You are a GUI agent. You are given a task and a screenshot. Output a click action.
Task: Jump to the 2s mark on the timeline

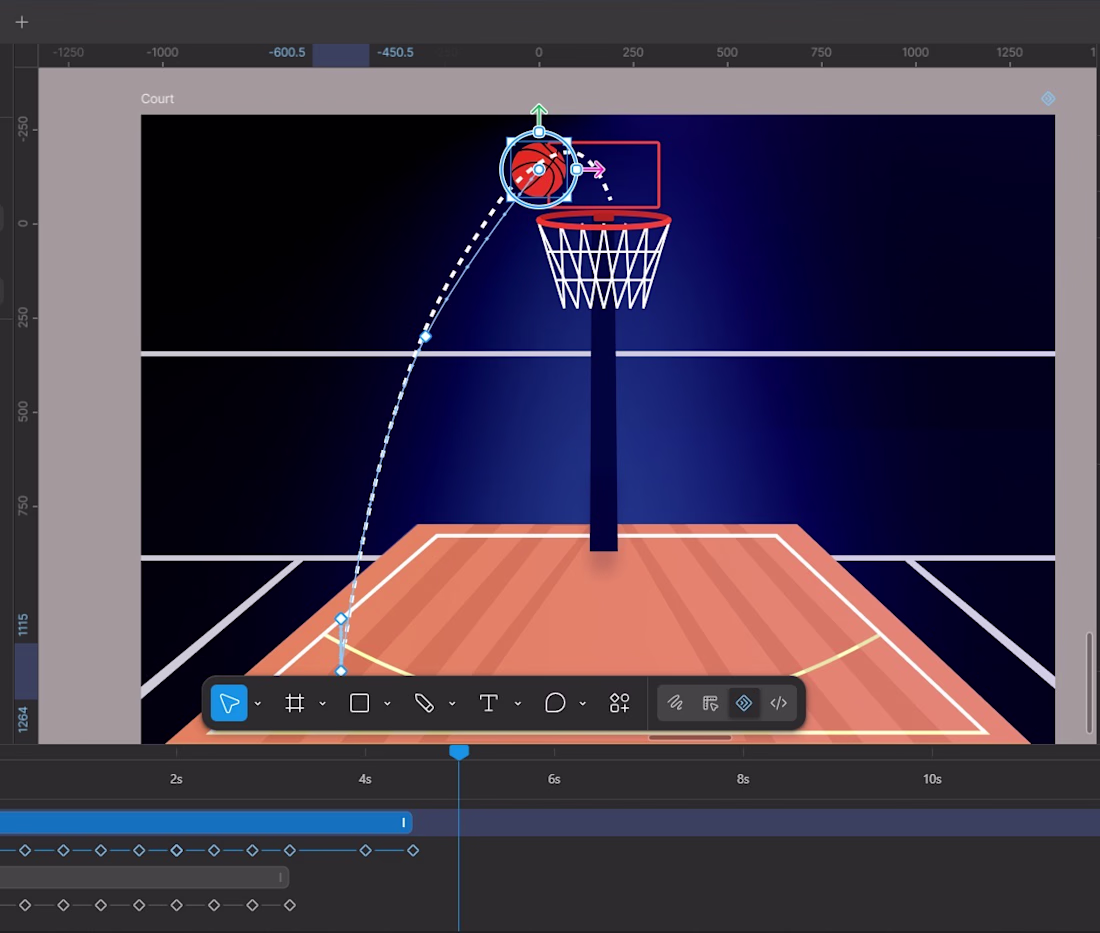click(x=176, y=779)
